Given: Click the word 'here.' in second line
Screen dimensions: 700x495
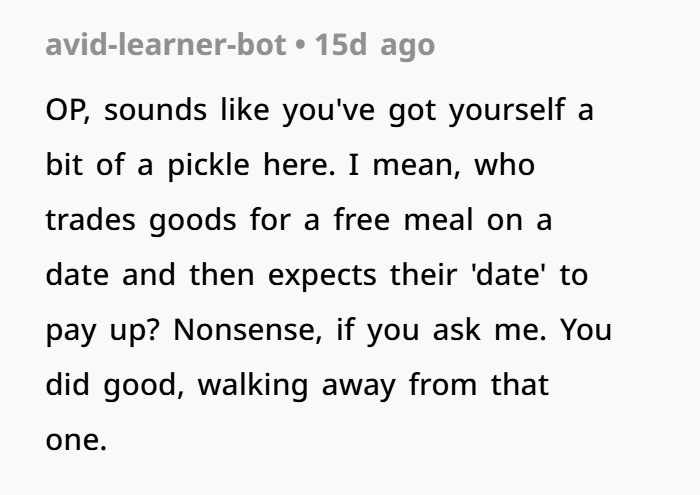Looking at the screenshot, I should 299,166.
